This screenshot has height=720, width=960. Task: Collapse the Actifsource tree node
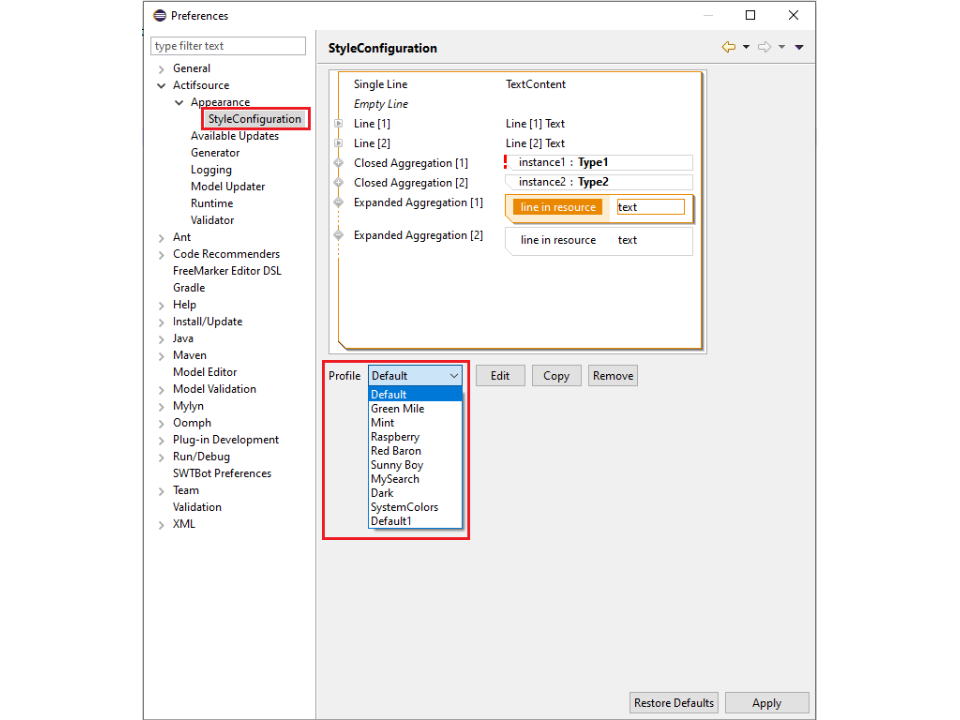coord(161,86)
